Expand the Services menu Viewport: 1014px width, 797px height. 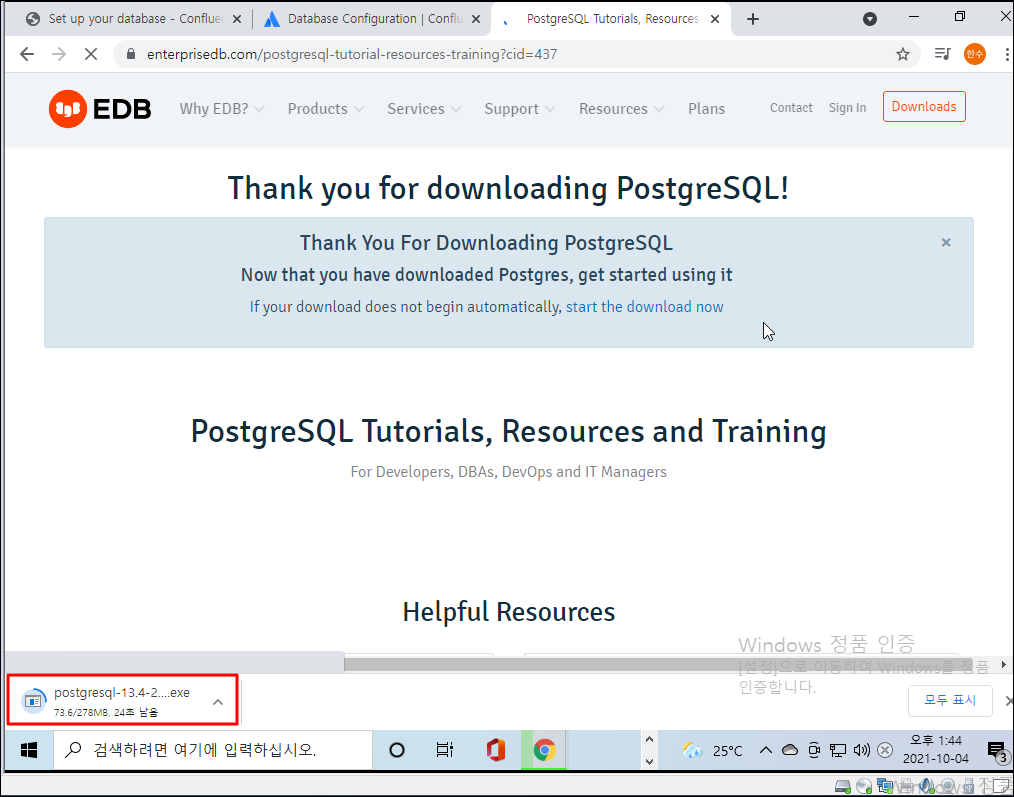coord(424,109)
